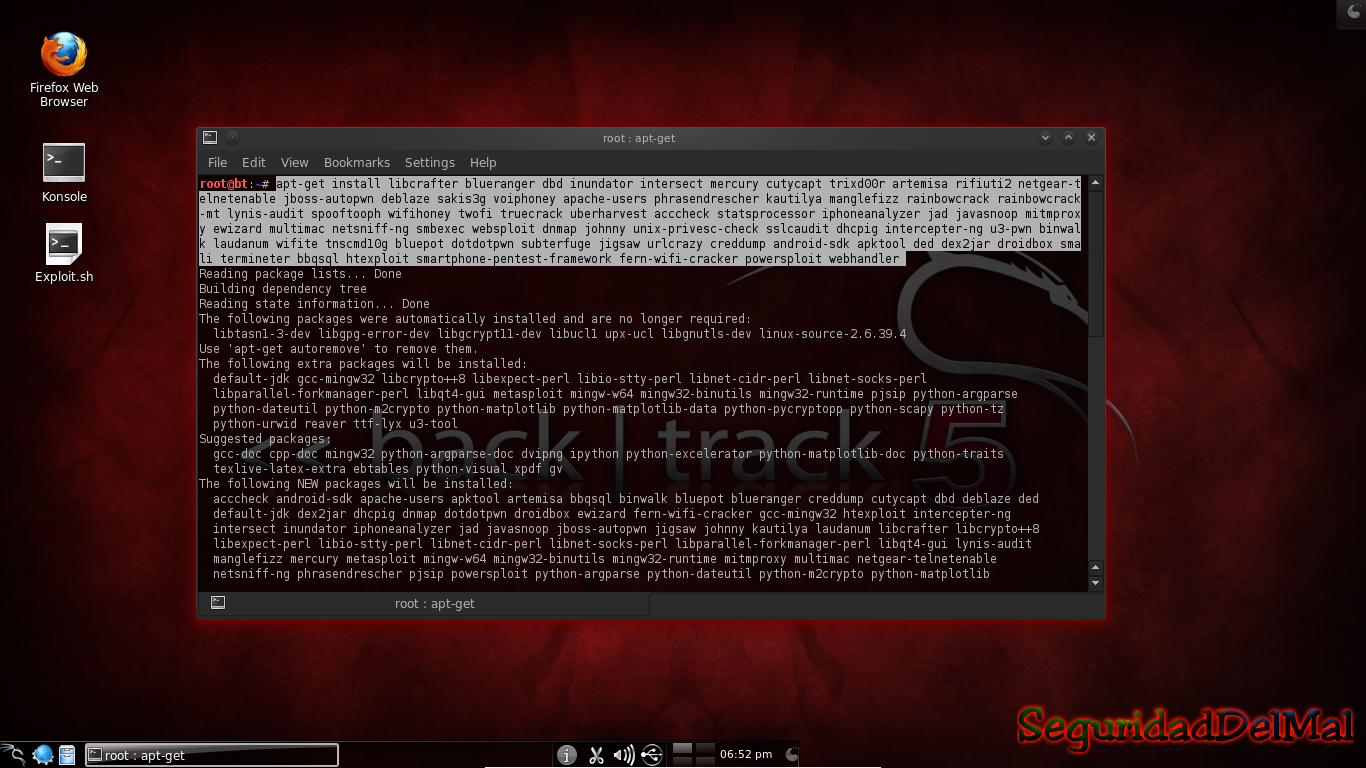Open a new session from Konsole's tab bar icon
The image size is (1366, 768).
(x=216, y=603)
